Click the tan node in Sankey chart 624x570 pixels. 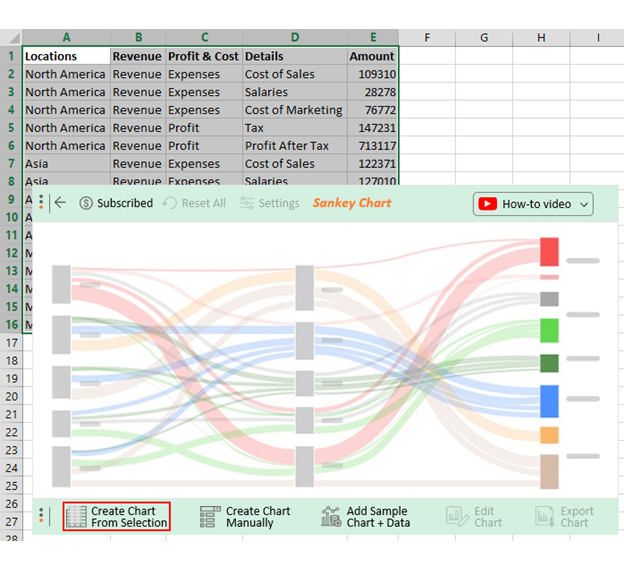549,472
